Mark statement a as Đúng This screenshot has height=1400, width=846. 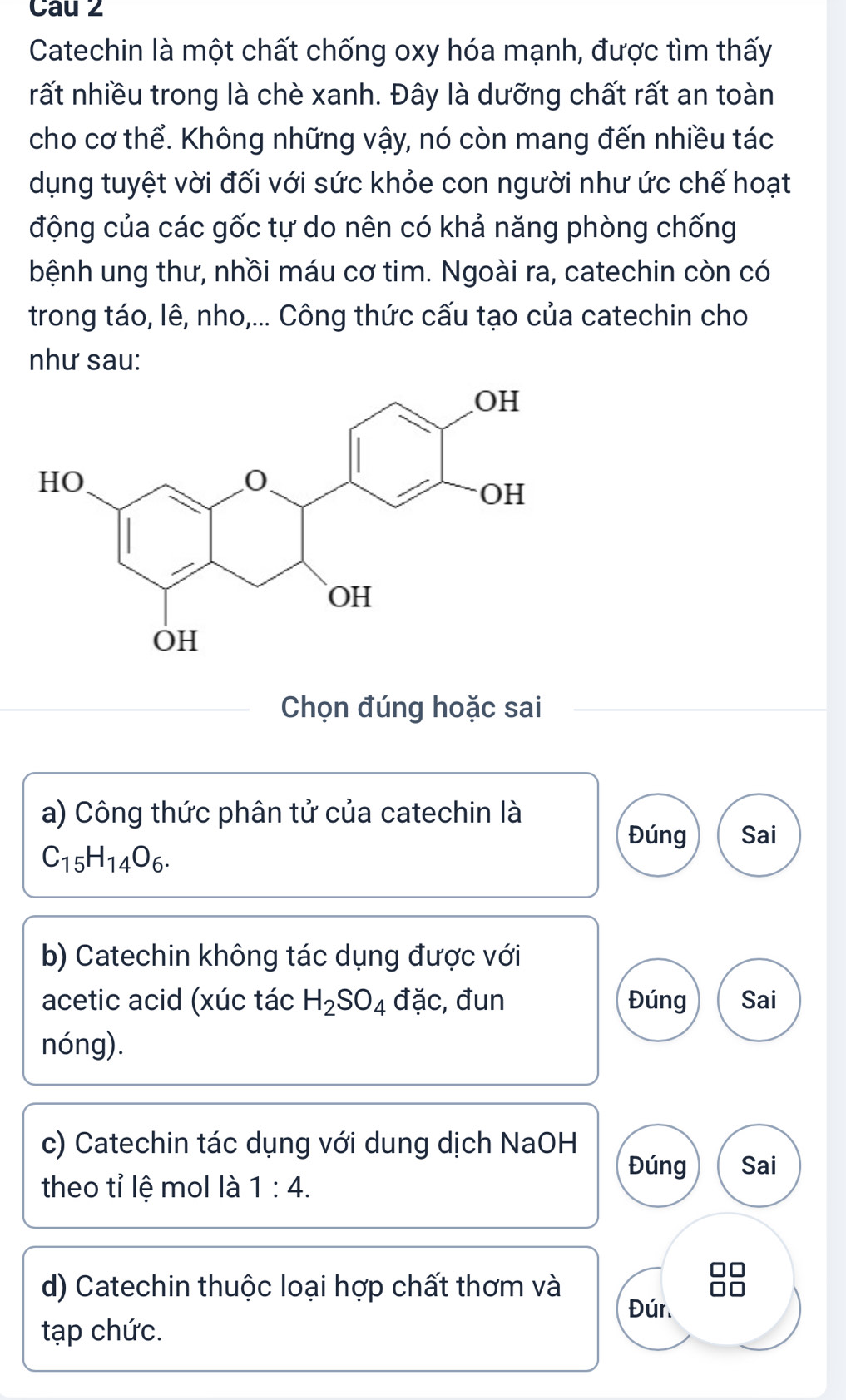(658, 835)
